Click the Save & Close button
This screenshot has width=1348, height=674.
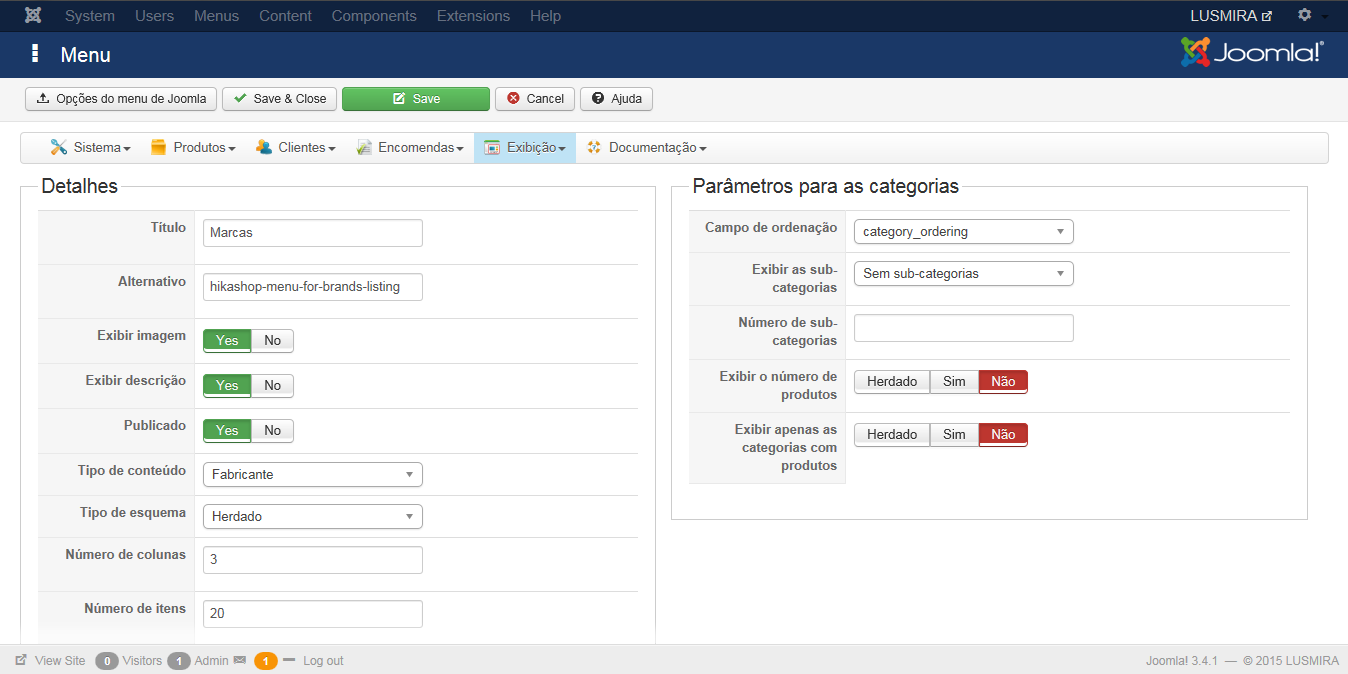point(279,99)
